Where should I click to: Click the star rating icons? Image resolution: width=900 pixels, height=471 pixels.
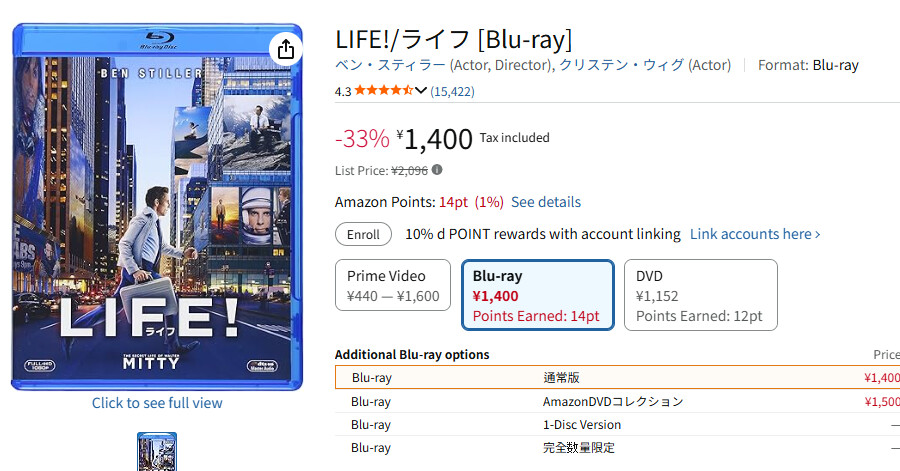coord(383,91)
